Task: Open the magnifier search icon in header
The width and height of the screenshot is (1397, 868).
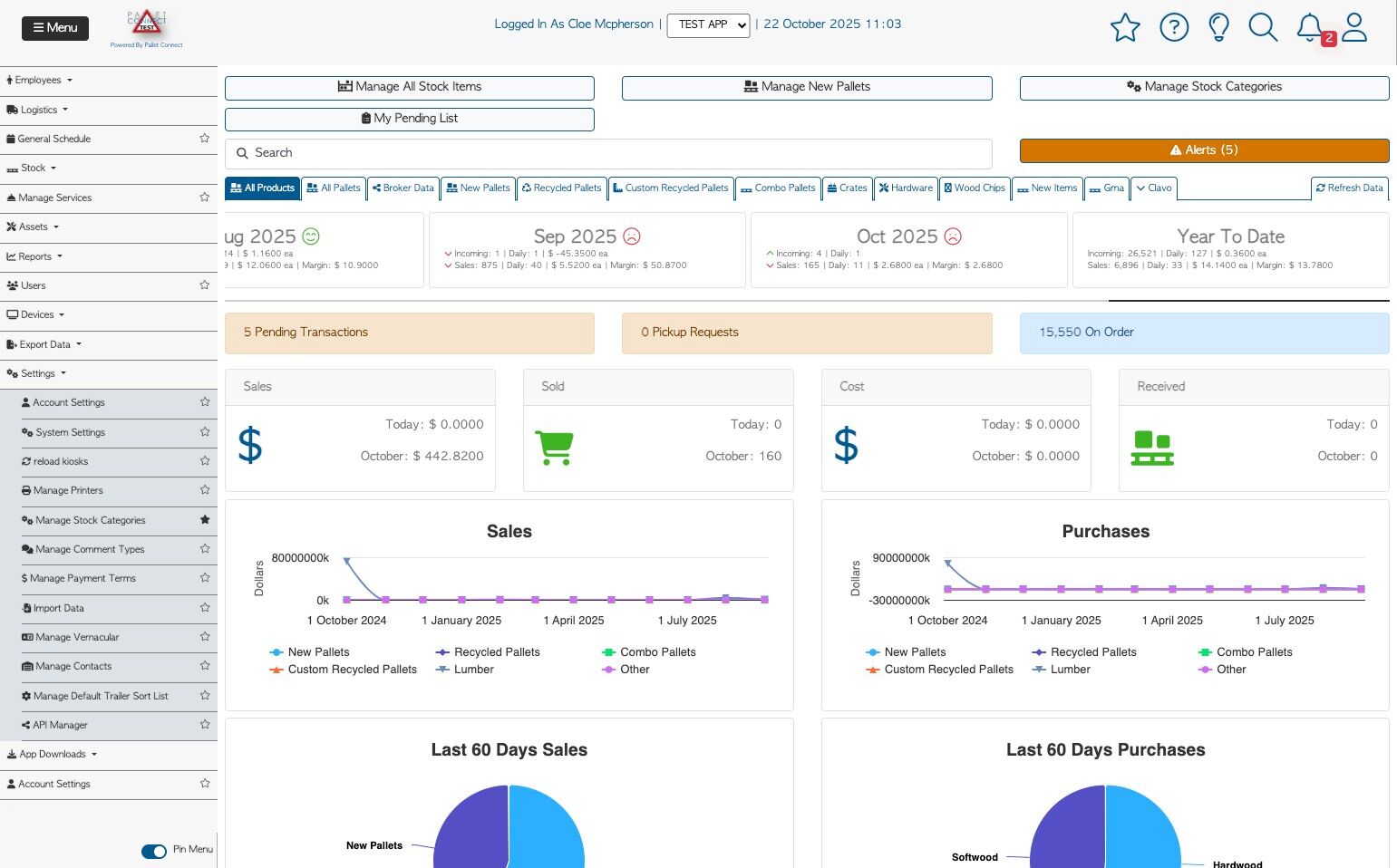Action: tap(1263, 27)
